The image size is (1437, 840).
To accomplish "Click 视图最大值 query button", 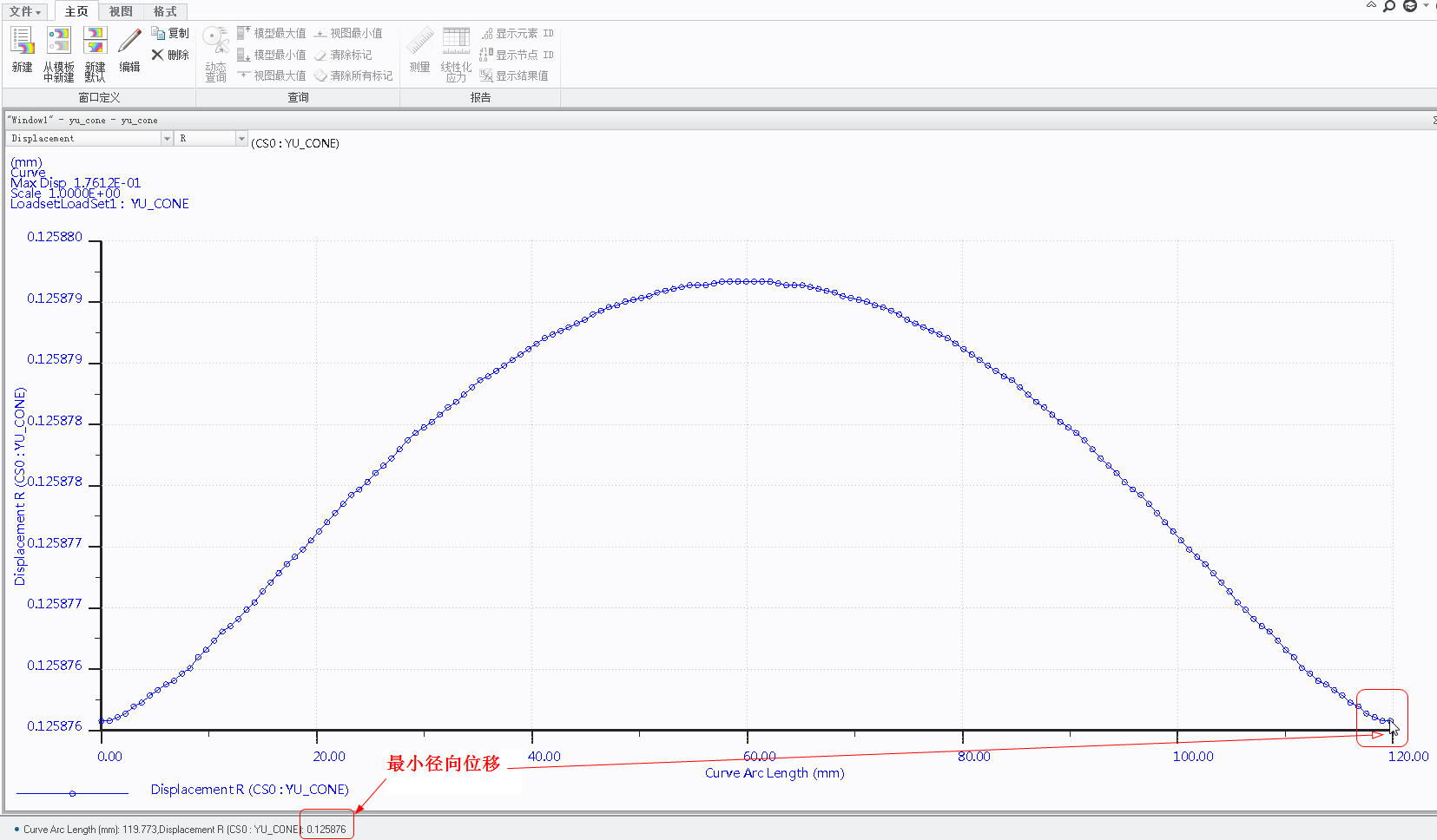I will click(x=272, y=75).
